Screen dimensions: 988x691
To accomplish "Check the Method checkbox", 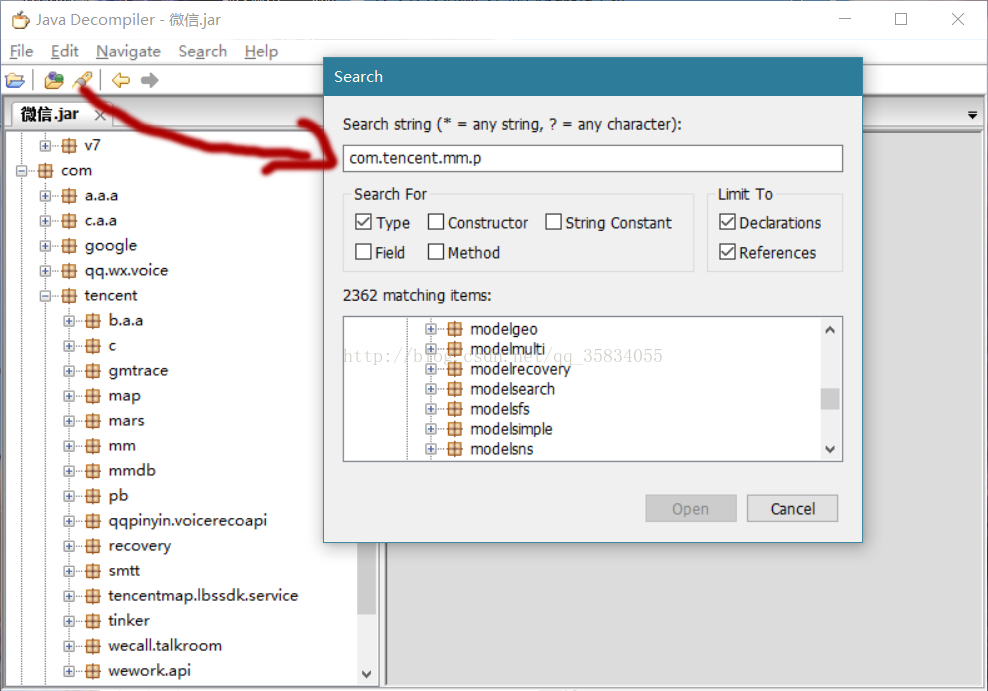I will (435, 252).
